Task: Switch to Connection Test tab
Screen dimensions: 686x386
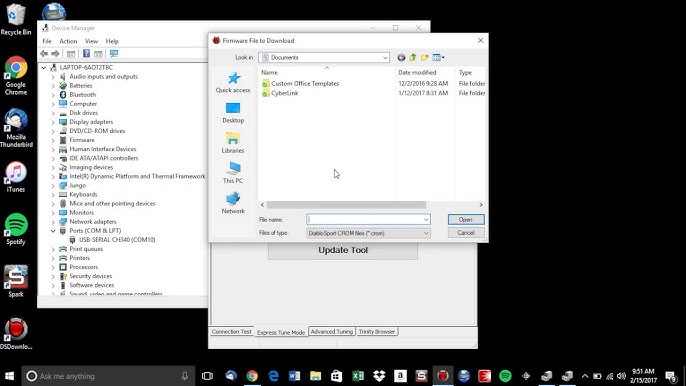Action: (x=231, y=332)
